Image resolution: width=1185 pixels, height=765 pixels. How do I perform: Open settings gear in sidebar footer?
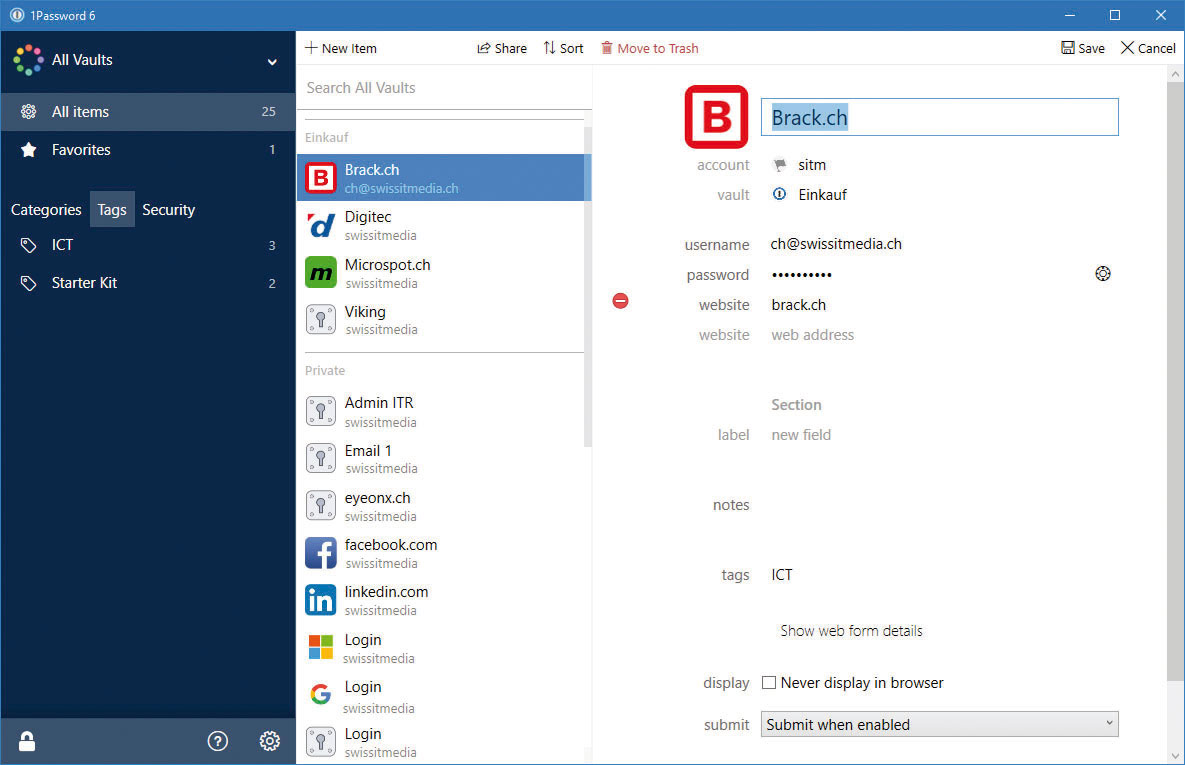pyautogui.click(x=270, y=741)
